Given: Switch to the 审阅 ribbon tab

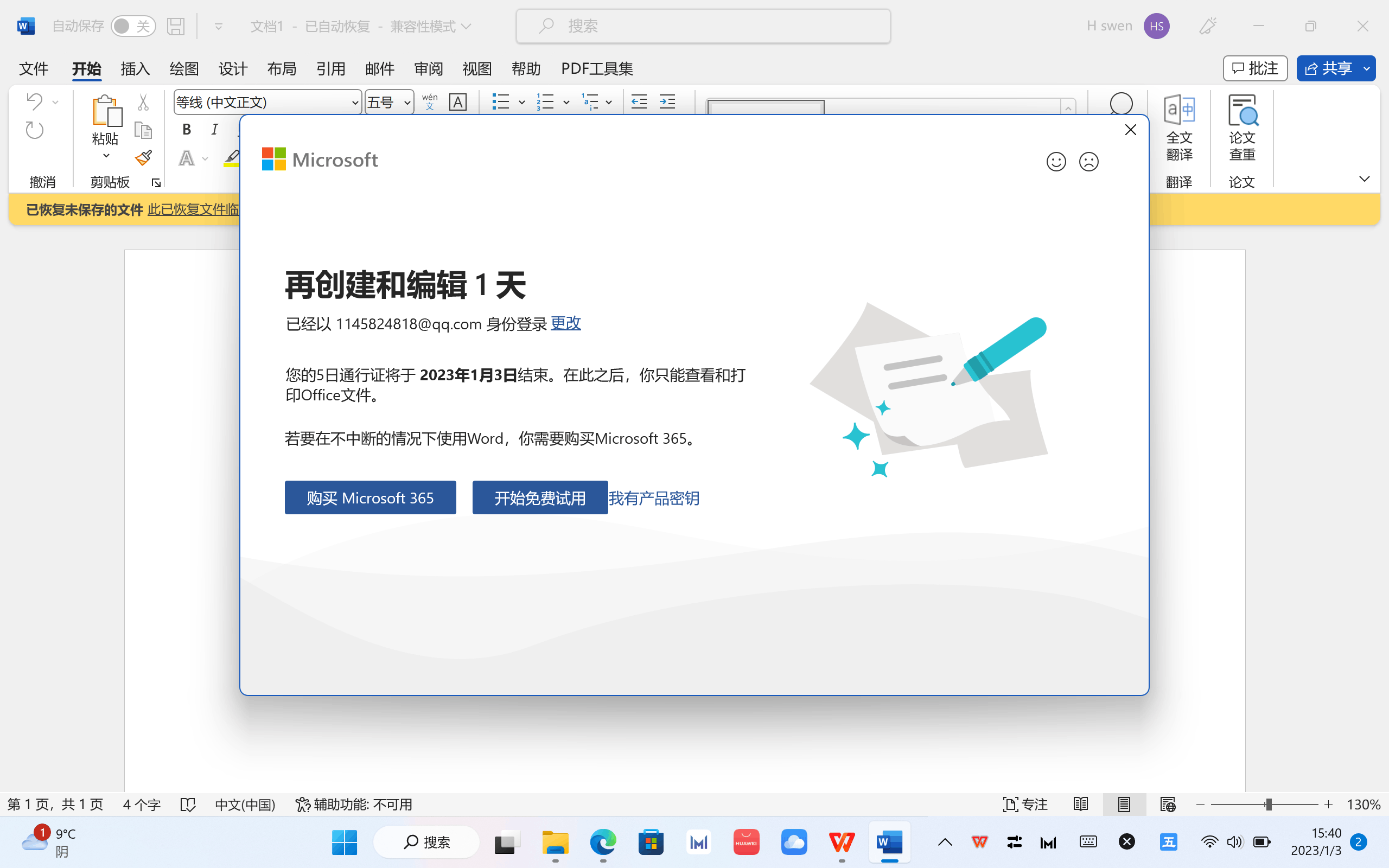Looking at the screenshot, I should (428, 69).
